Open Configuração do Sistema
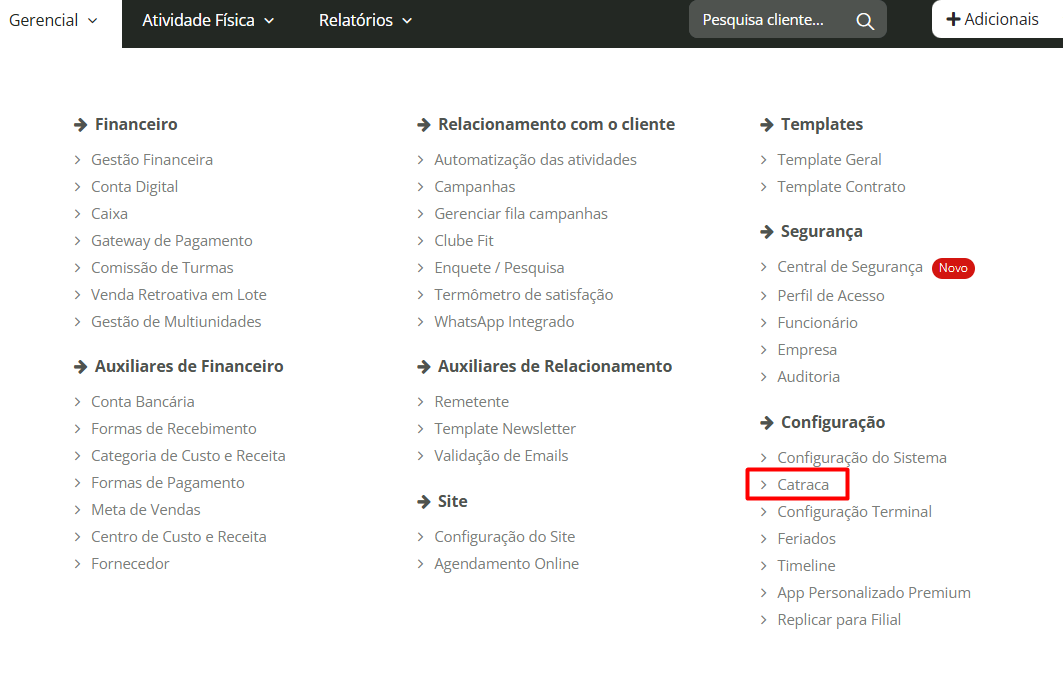This screenshot has height=688, width=1063. (x=862, y=458)
